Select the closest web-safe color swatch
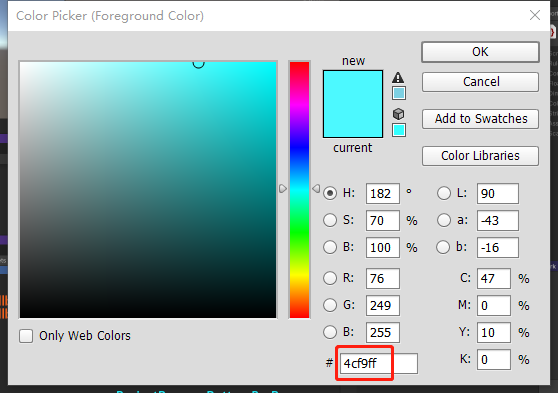The height and width of the screenshot is (393, 558). (399, 130)
